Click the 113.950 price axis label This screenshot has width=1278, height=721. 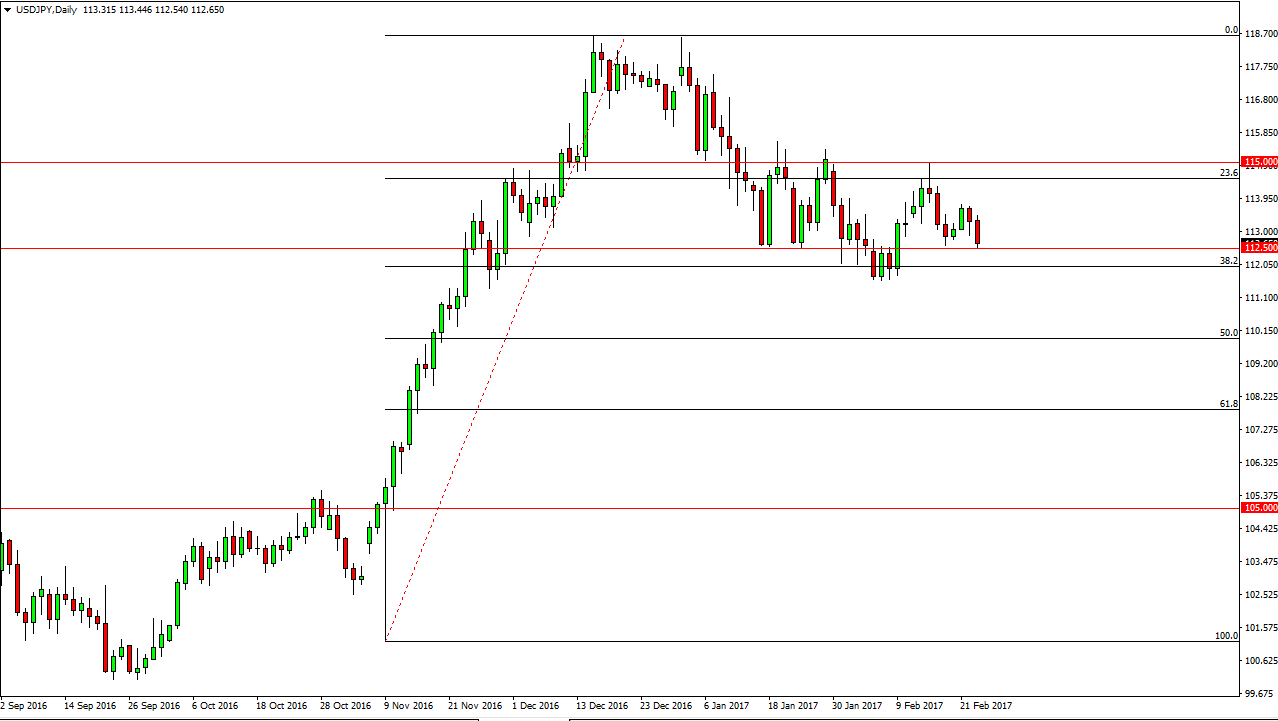point(1262,199)
